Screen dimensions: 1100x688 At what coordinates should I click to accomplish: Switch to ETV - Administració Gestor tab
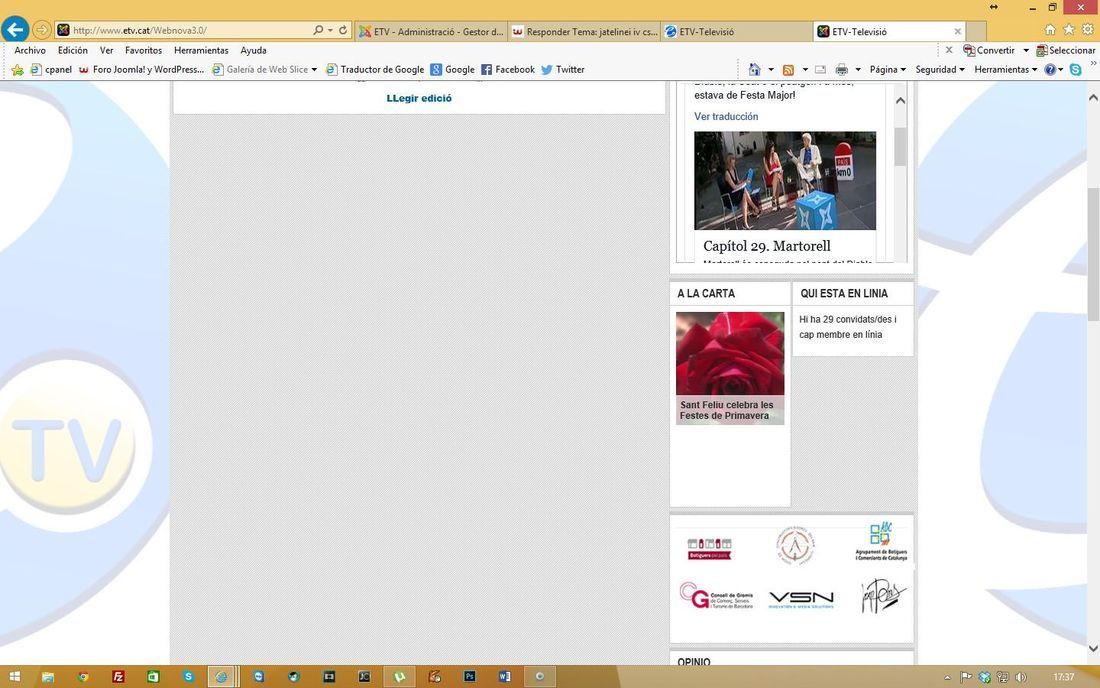tap(431, 32)
